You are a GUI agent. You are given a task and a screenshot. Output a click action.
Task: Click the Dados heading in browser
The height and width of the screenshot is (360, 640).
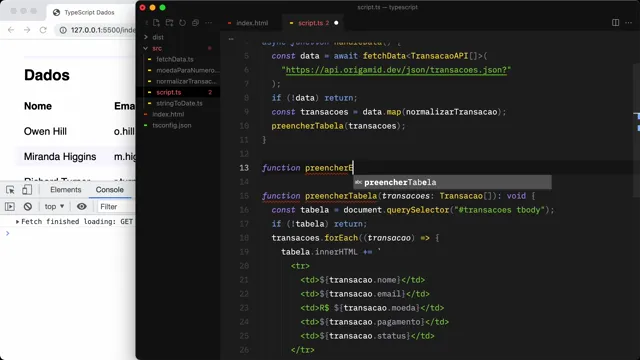click(x=47, y=75)
